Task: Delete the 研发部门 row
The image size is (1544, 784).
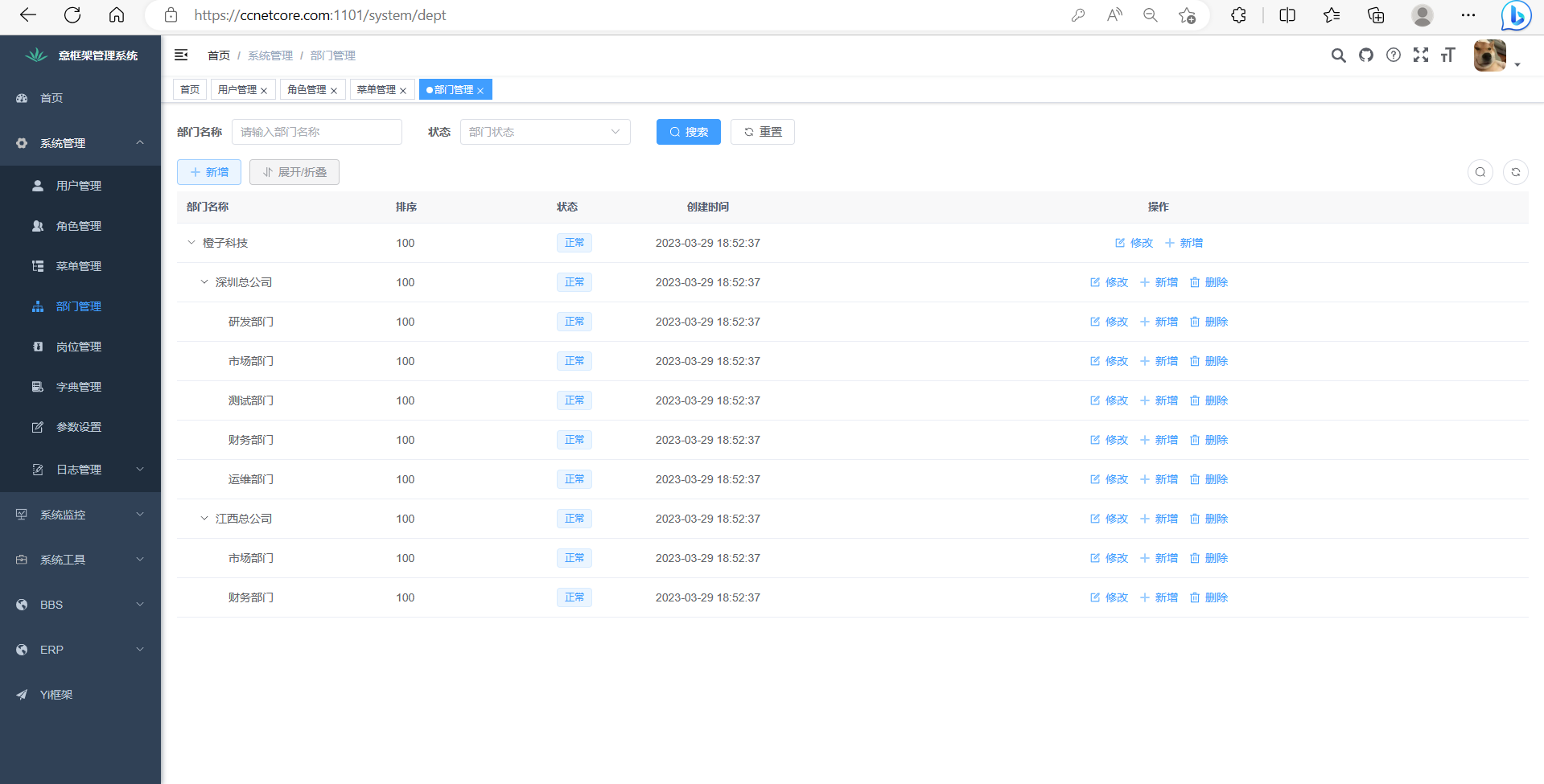Action: (1208, 322)
